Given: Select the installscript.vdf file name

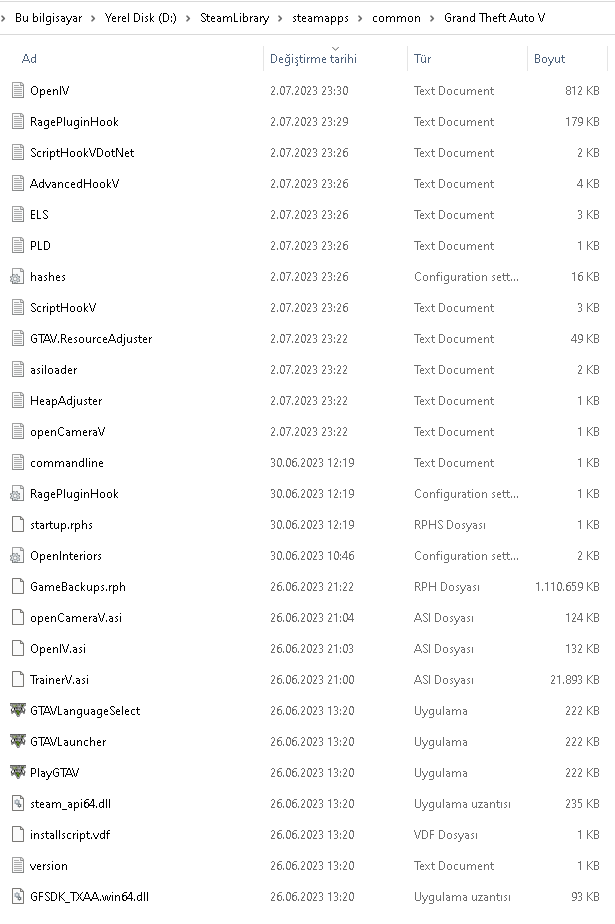Looking at the screenshot, I should [70, 835].
